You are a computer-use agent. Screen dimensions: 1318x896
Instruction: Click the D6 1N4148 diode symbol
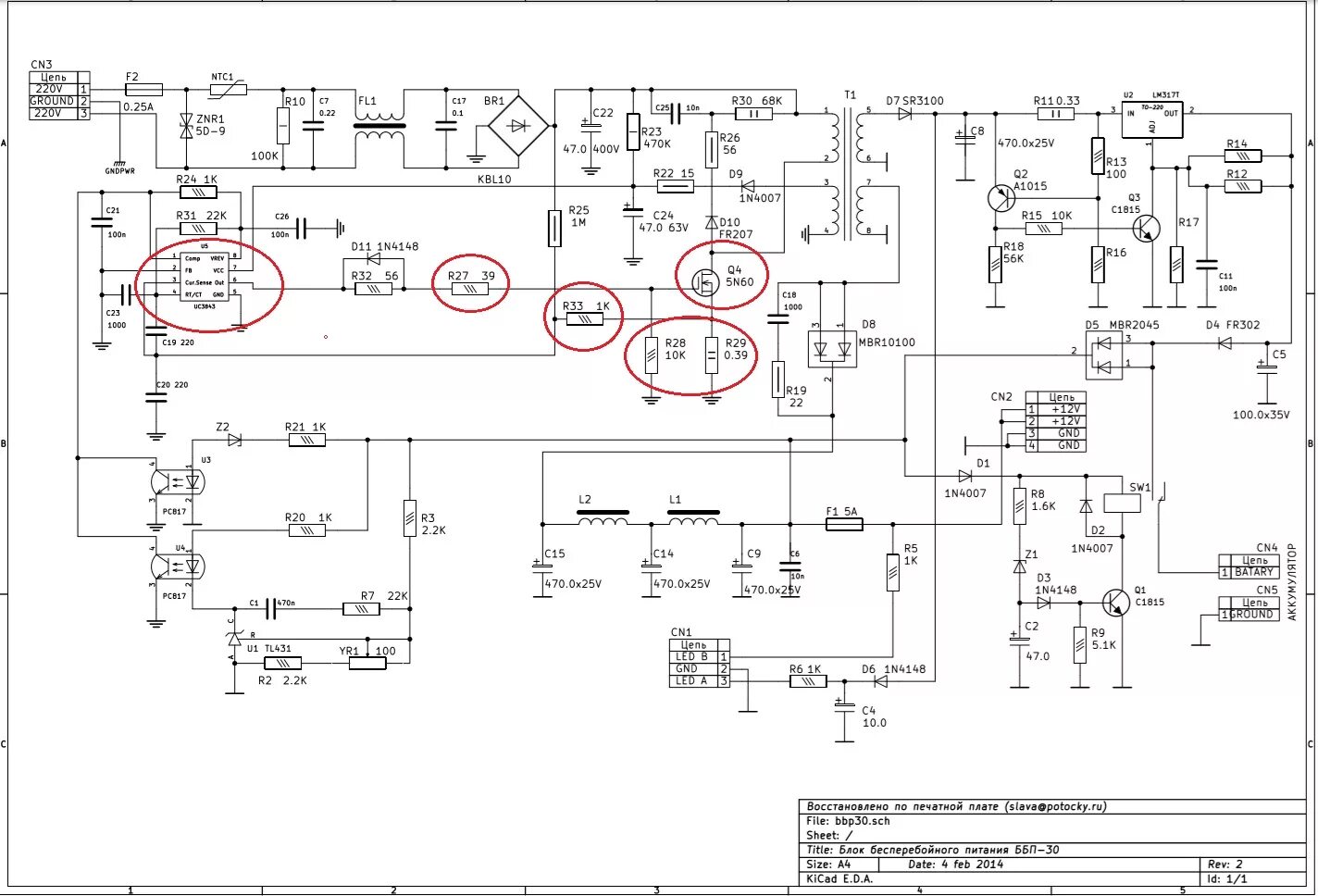point(880,681)
